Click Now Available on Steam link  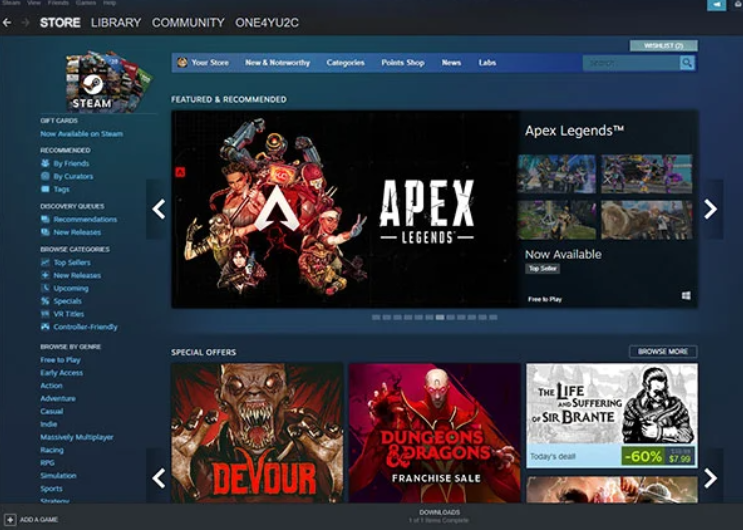click(x=82, y=134)
